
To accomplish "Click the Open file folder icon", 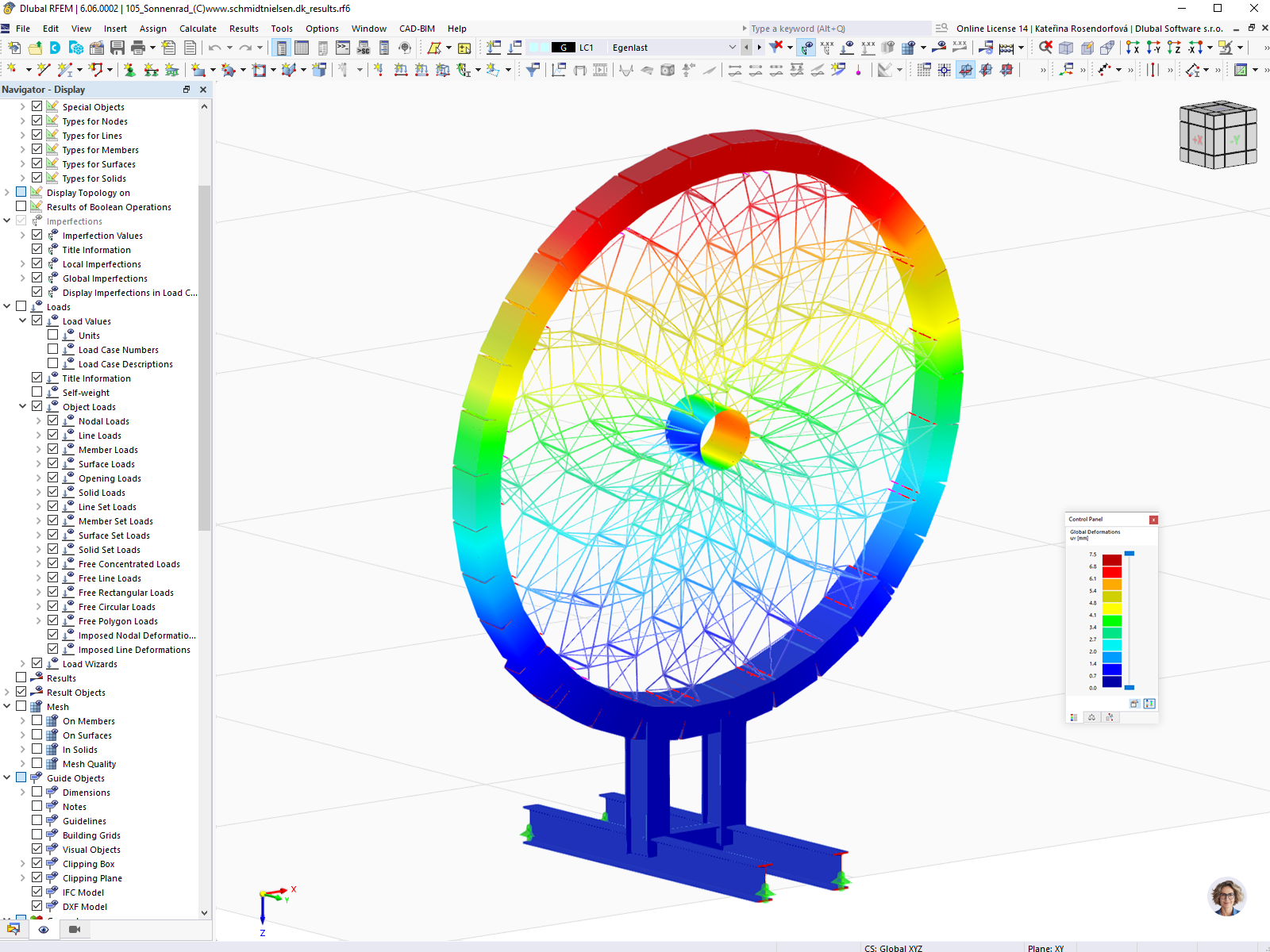I will 35,48.
